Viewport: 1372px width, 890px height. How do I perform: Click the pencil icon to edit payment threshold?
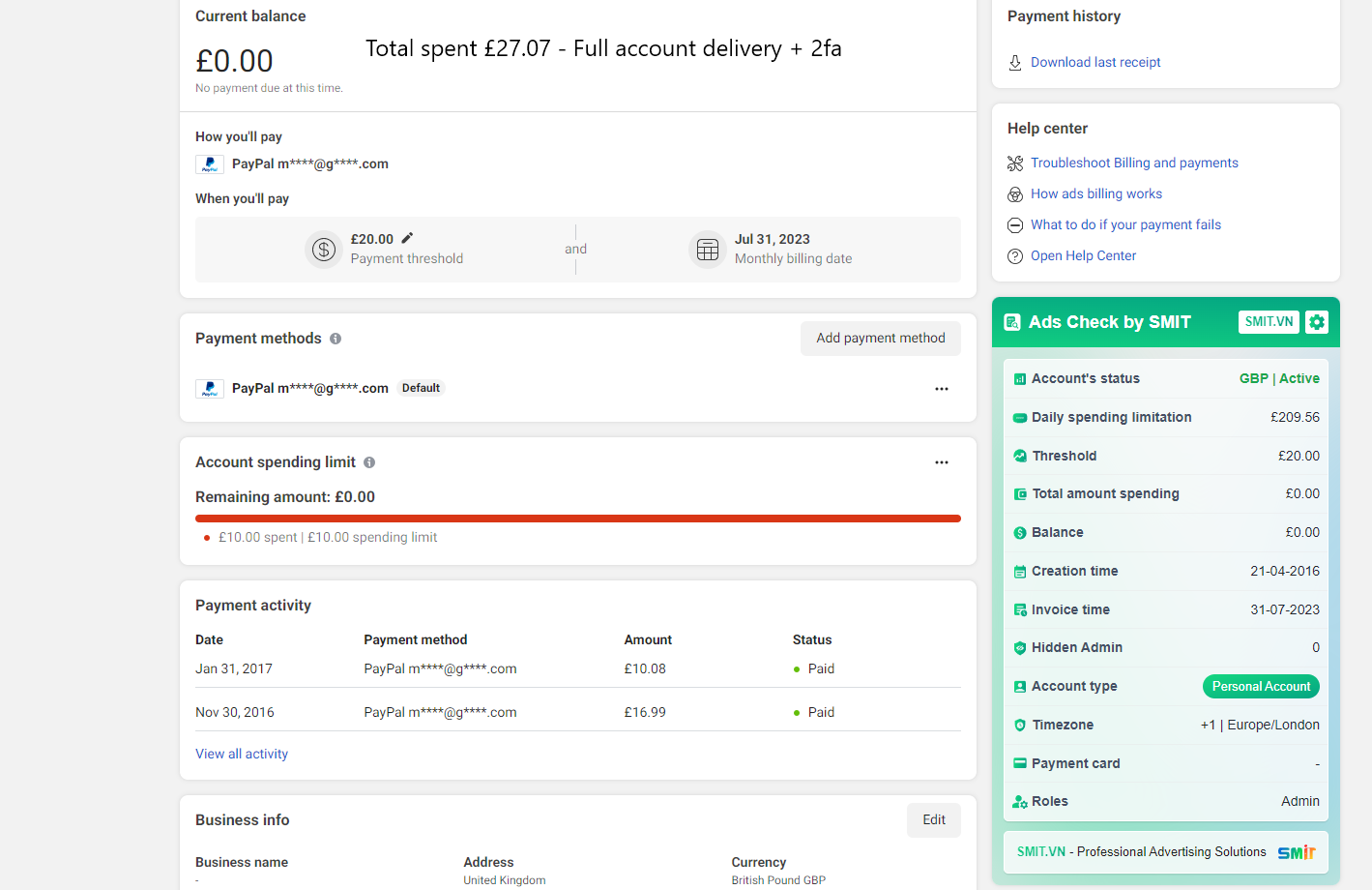click(407, 238)
